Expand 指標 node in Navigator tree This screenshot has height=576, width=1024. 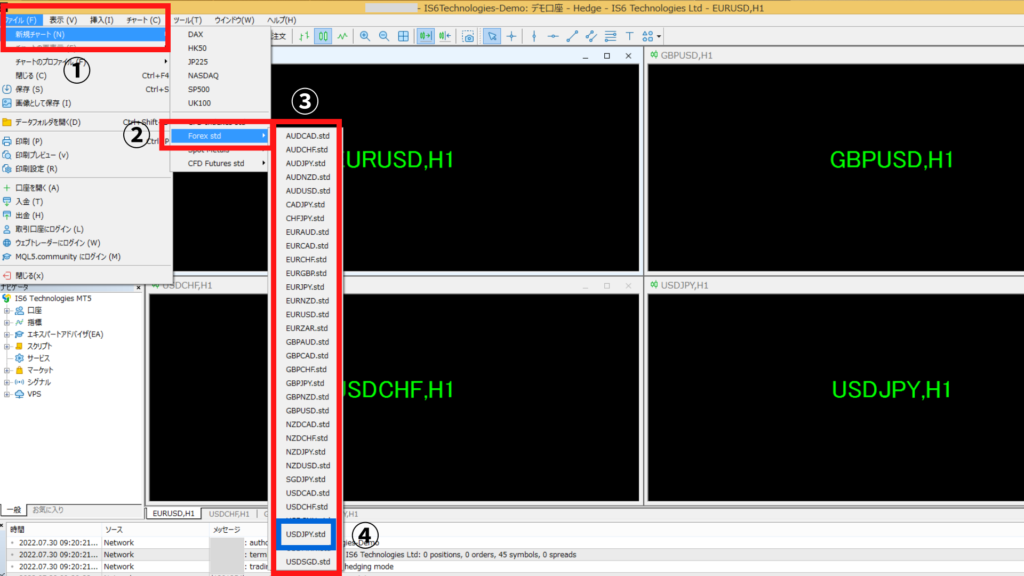pyautogui.click(x=7, y=323)
